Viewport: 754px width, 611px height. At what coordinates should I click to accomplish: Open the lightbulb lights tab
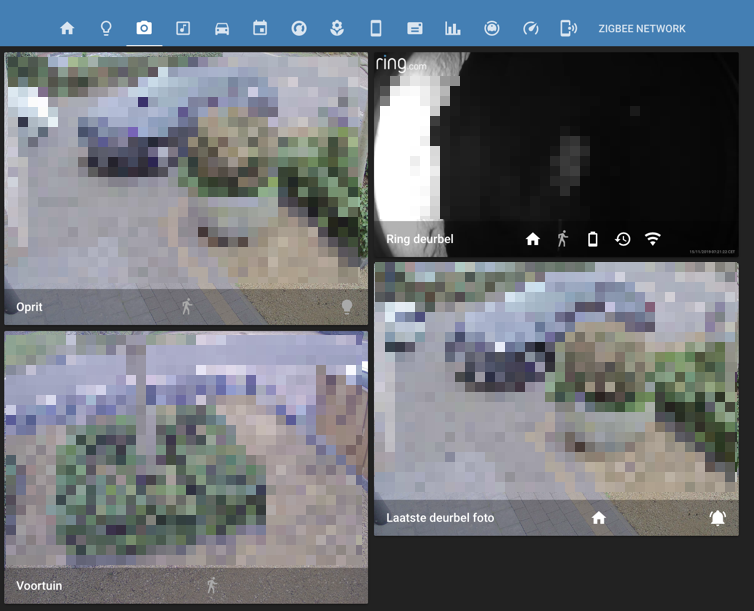click(x=105, y=28)
